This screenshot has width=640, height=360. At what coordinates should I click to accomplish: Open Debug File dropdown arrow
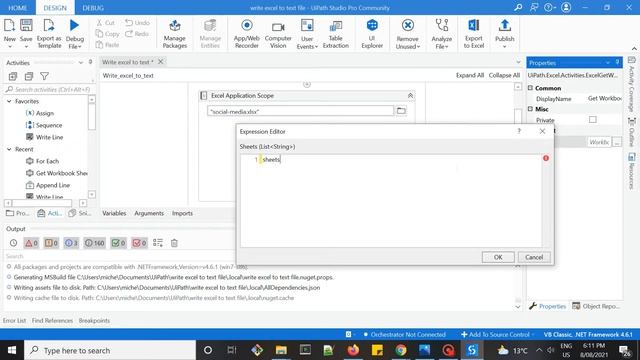pos(80,47)
